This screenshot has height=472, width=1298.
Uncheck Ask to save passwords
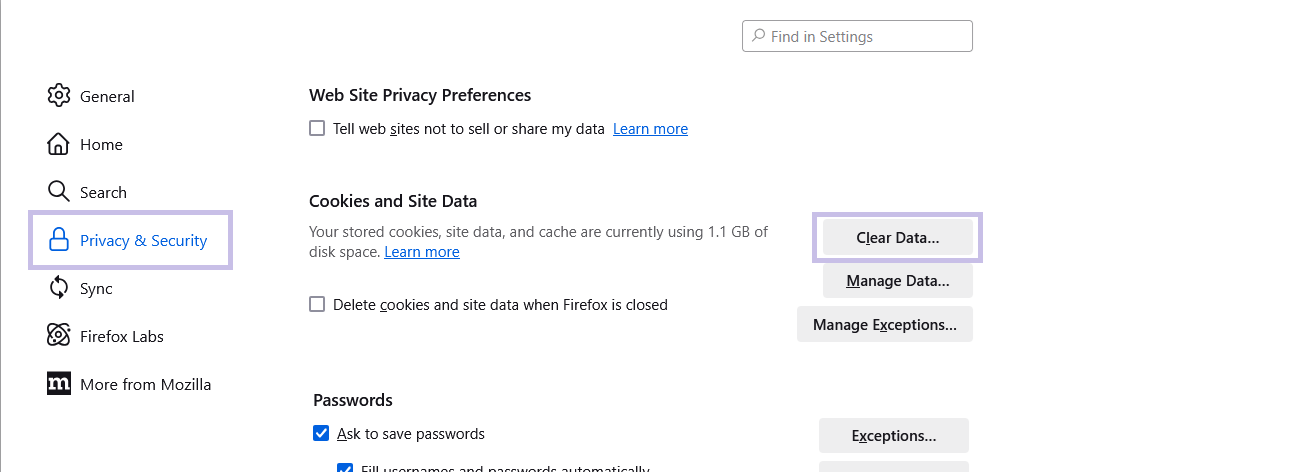(321, 434)
